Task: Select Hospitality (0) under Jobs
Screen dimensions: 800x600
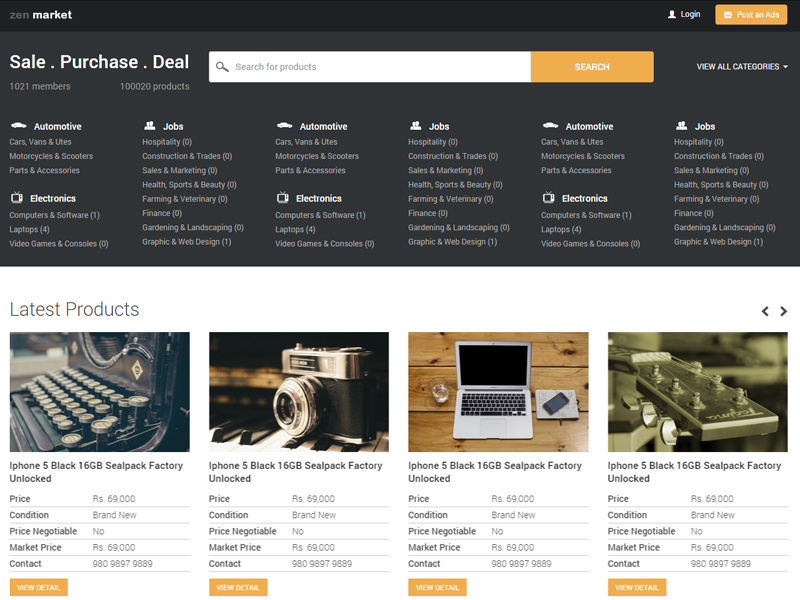Action: click(165, 141)
